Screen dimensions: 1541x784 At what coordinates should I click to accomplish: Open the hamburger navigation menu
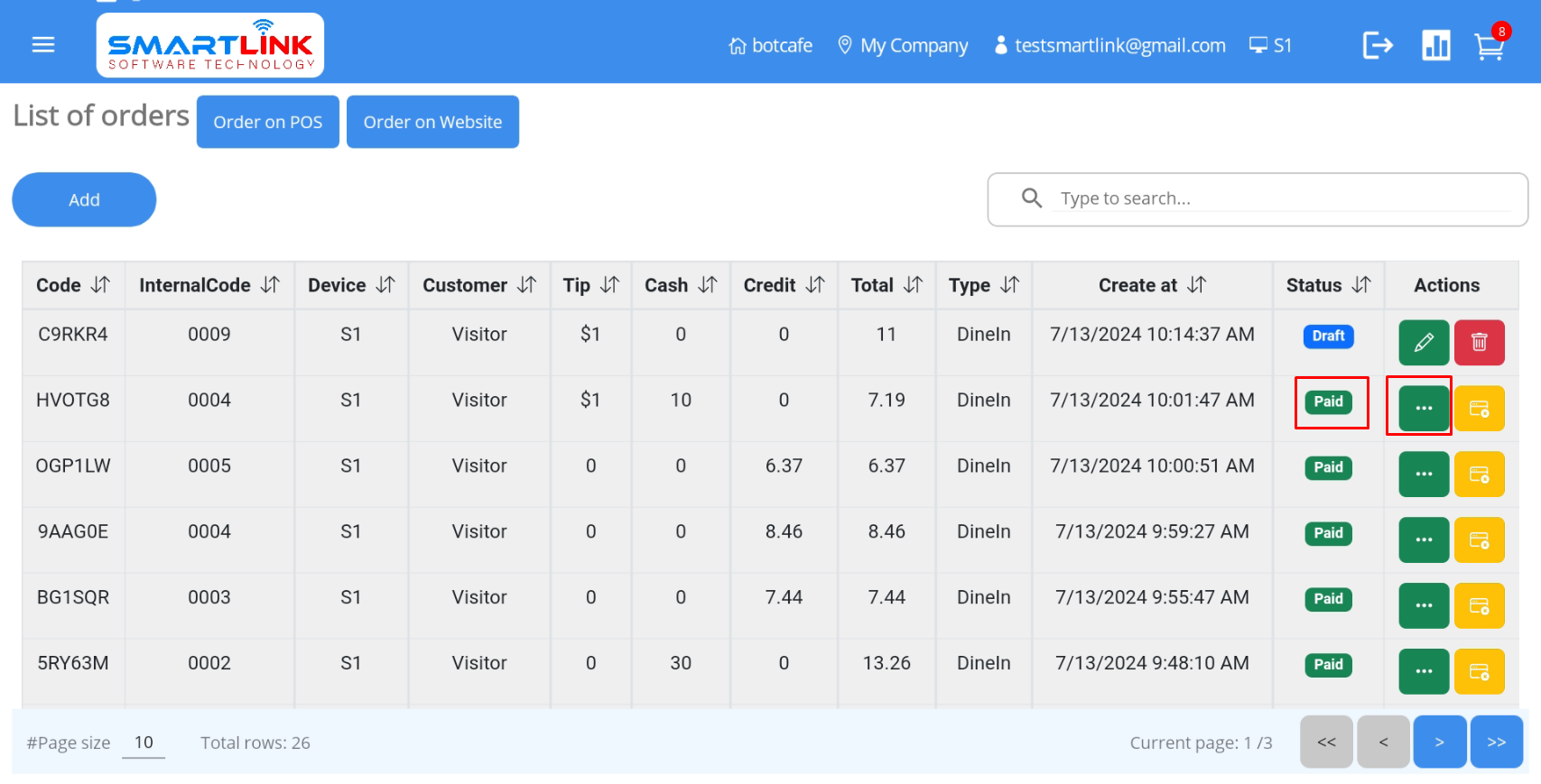pos(43,45)
